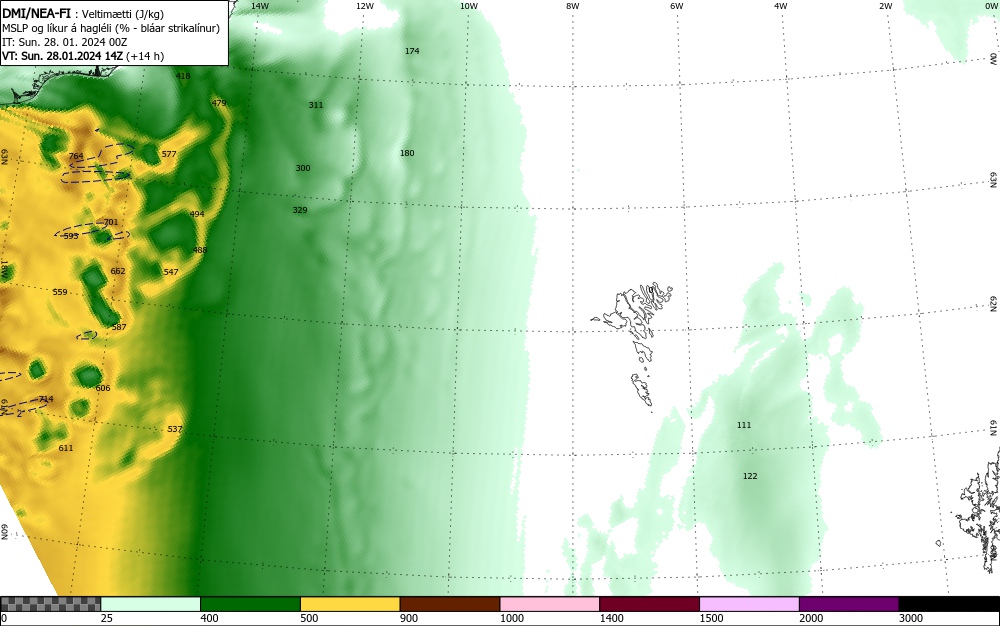Click the map value '611'
The height and width of the screenshot is (626, 1000).
pyautogui.click(x=66, y=449)
